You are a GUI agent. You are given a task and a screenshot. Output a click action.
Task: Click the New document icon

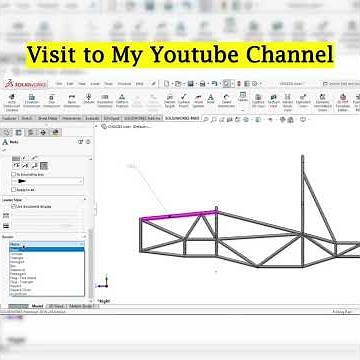(167, 84)
